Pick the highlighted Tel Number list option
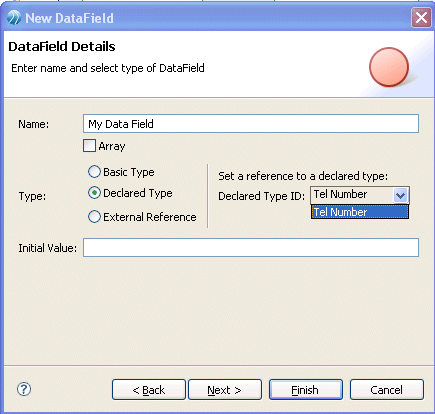This screenshot has width=435, height=414. point(360,212)
